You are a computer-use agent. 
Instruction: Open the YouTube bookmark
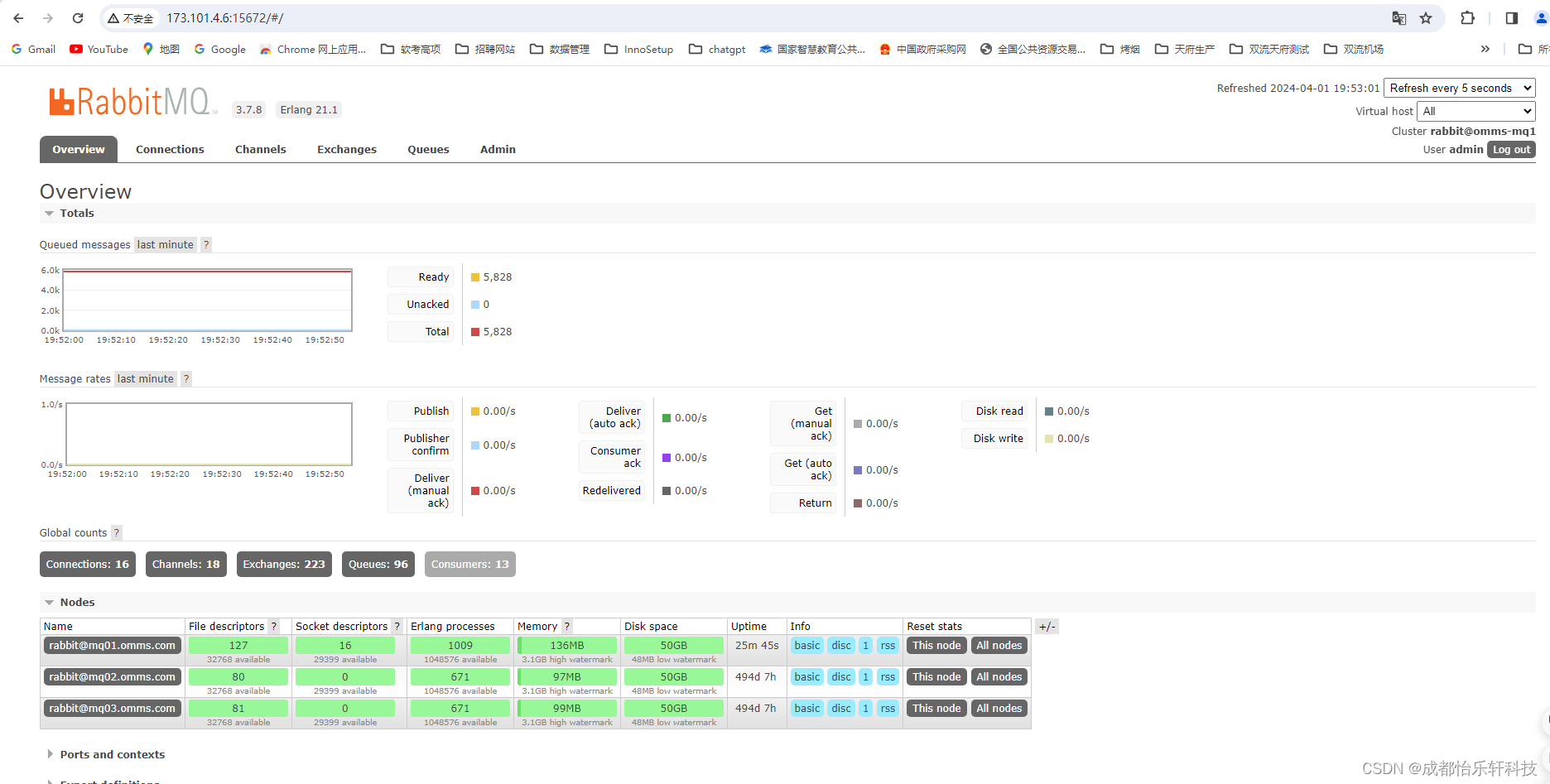tap(99, 49)
